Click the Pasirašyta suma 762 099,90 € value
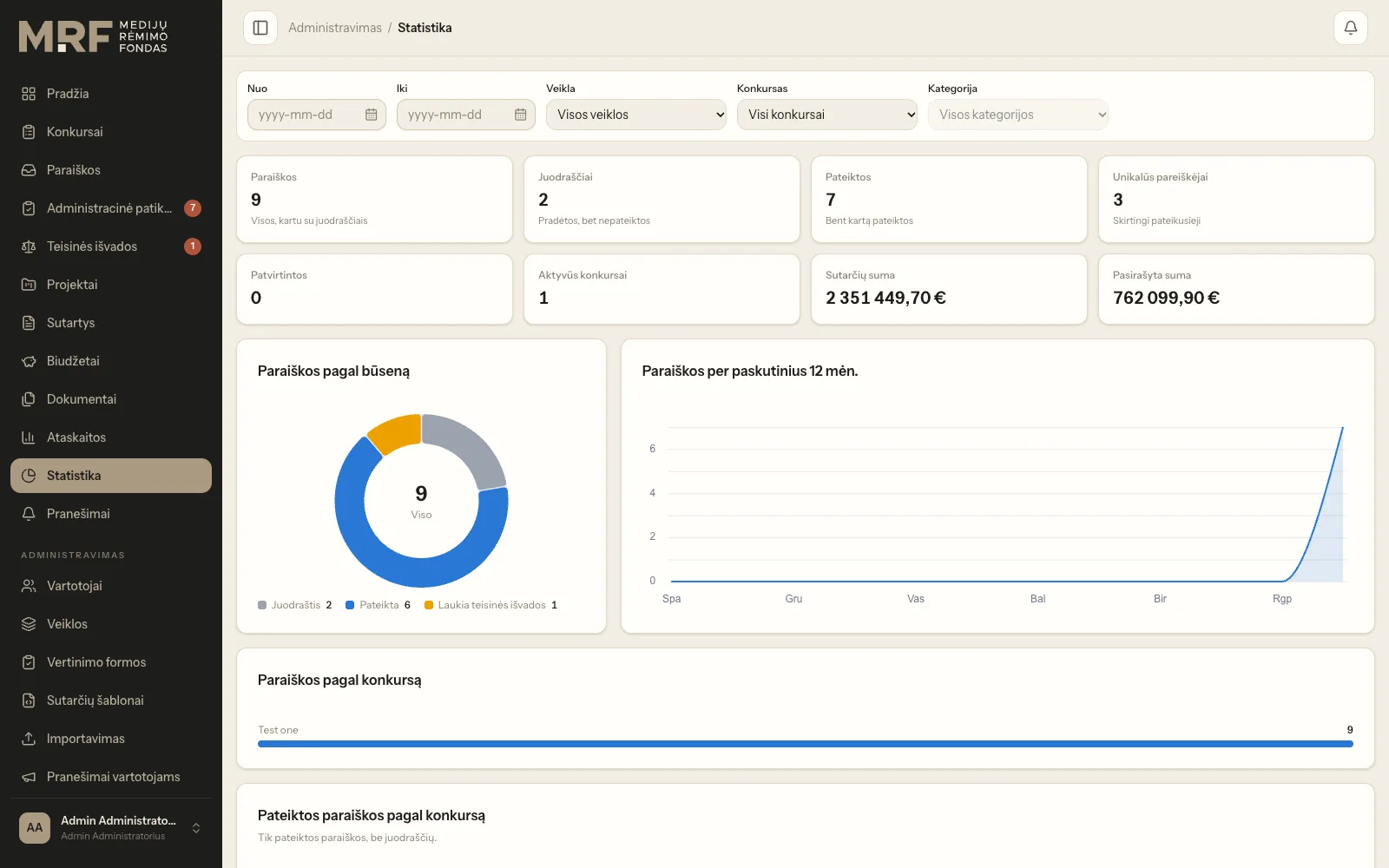Viewport: 1389px width, 868px height. coord(1166,298)
